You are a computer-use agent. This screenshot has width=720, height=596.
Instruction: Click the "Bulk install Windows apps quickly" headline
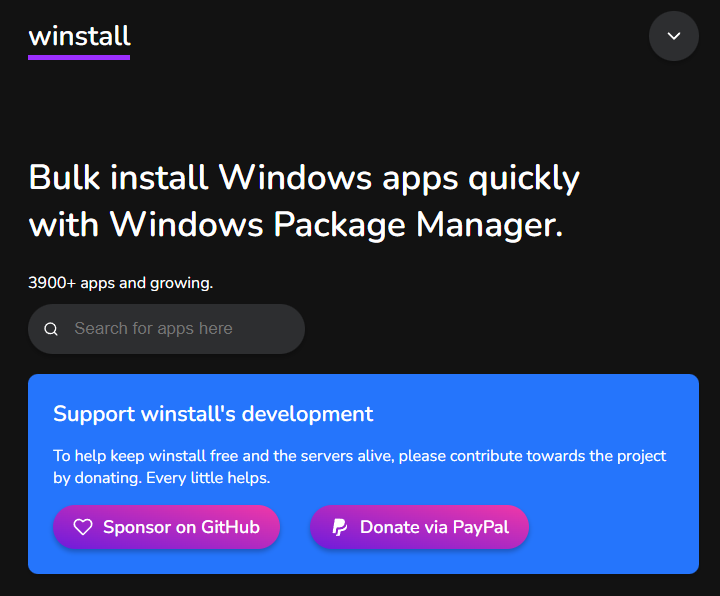pyautogui.click(x=304, y=178)
